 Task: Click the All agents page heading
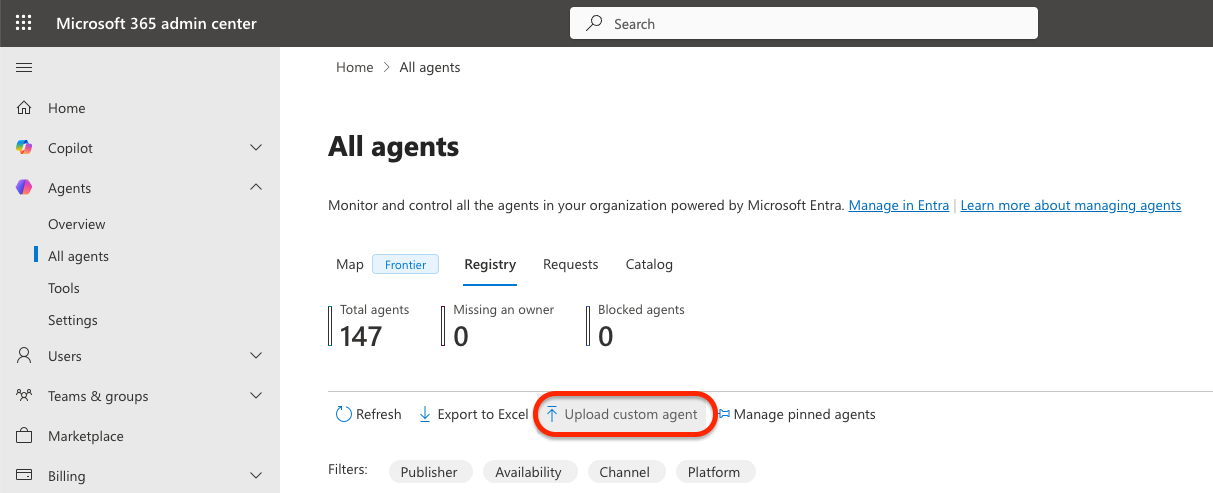tap(394, 147)
